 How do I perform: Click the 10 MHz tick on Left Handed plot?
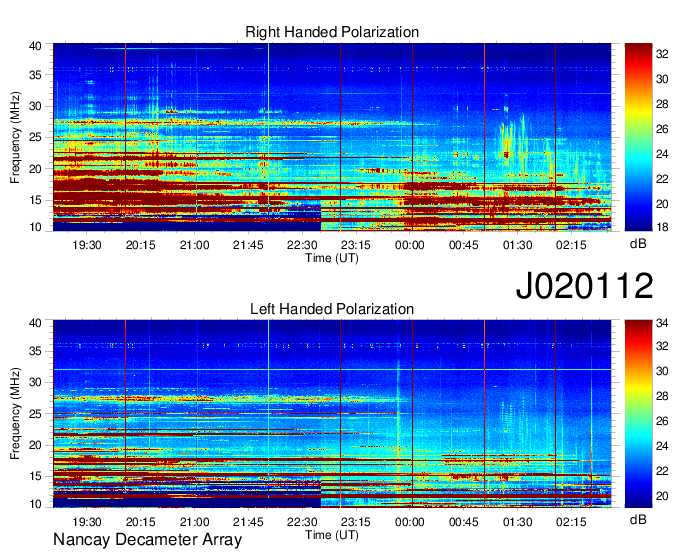[x=35, y=504]
